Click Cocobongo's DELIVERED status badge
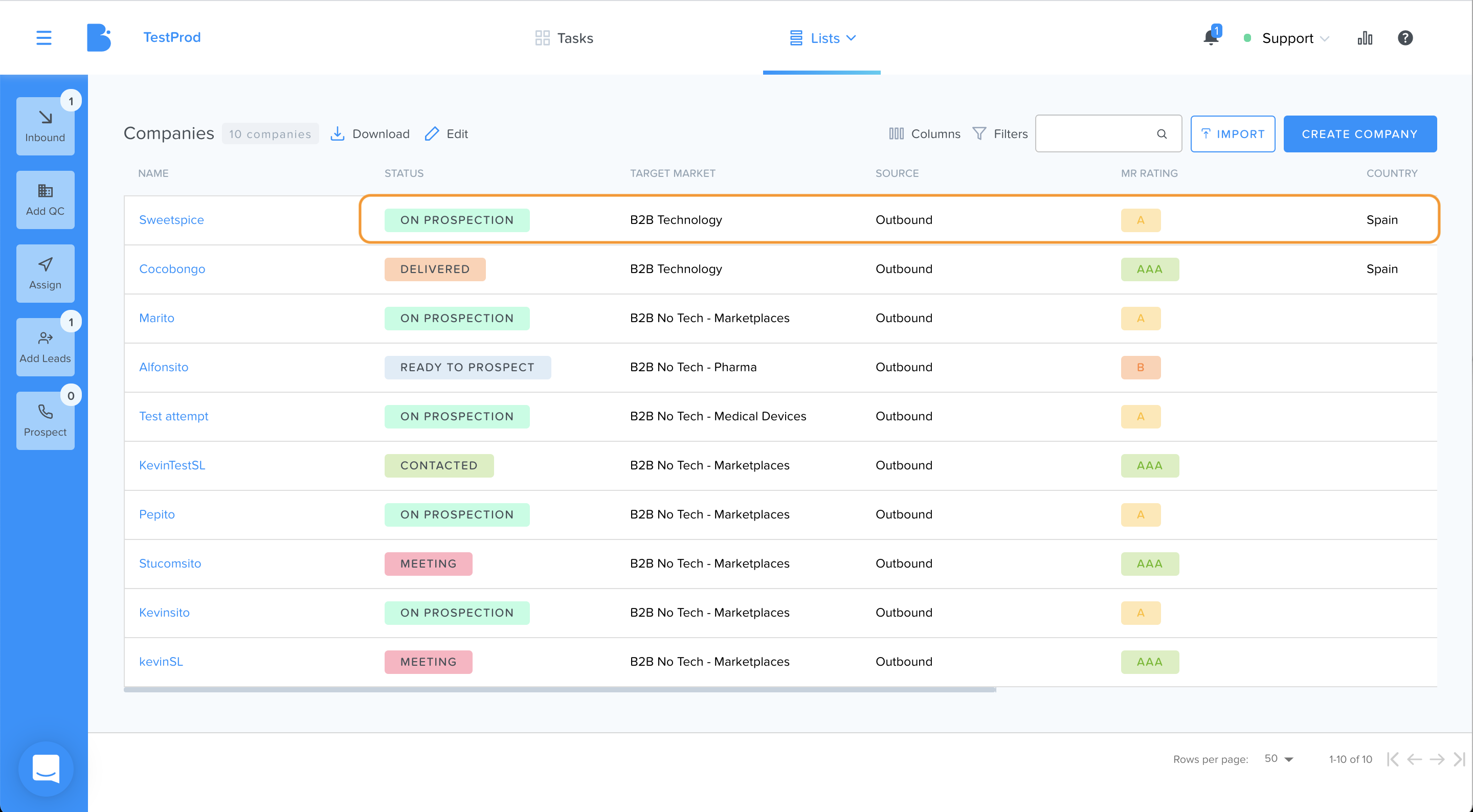The height and width of the screenshot is (812, 1473). pos(435,269)
